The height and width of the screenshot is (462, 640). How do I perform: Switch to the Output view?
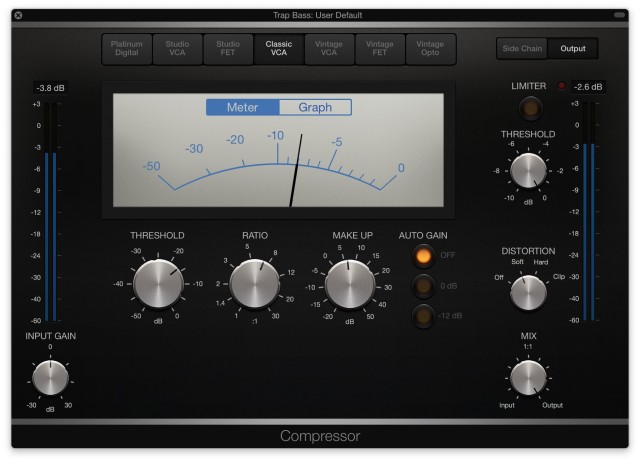point(573,48)
